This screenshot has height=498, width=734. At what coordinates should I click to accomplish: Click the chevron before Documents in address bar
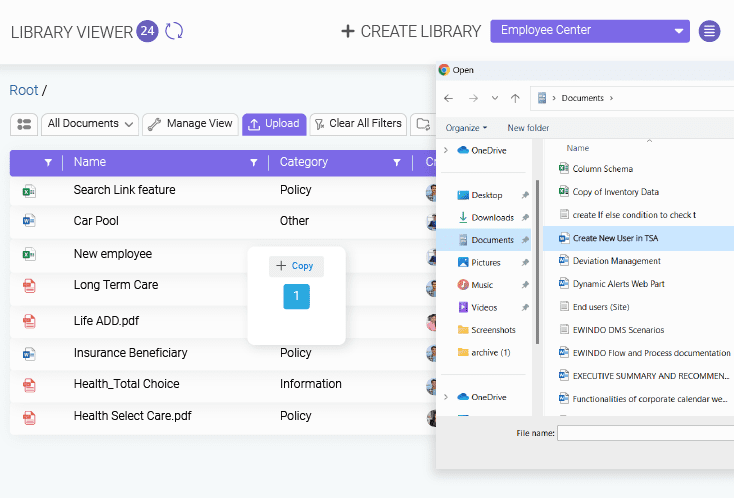(554, 98)
